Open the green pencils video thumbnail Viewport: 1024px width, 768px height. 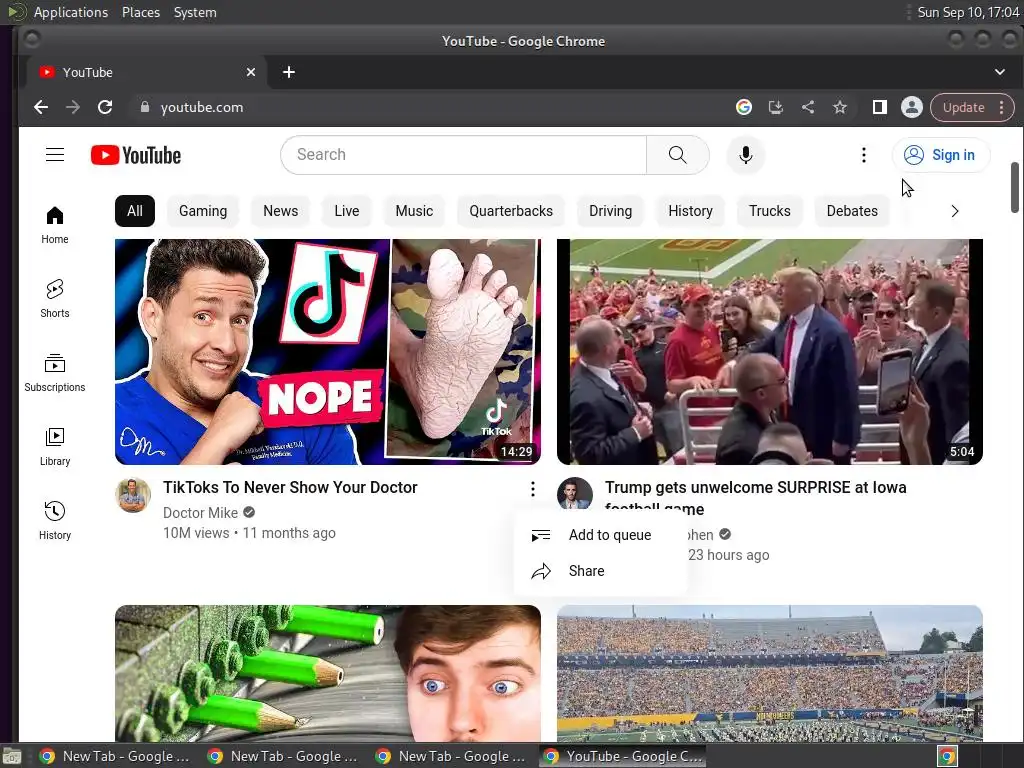click(328, 673)
